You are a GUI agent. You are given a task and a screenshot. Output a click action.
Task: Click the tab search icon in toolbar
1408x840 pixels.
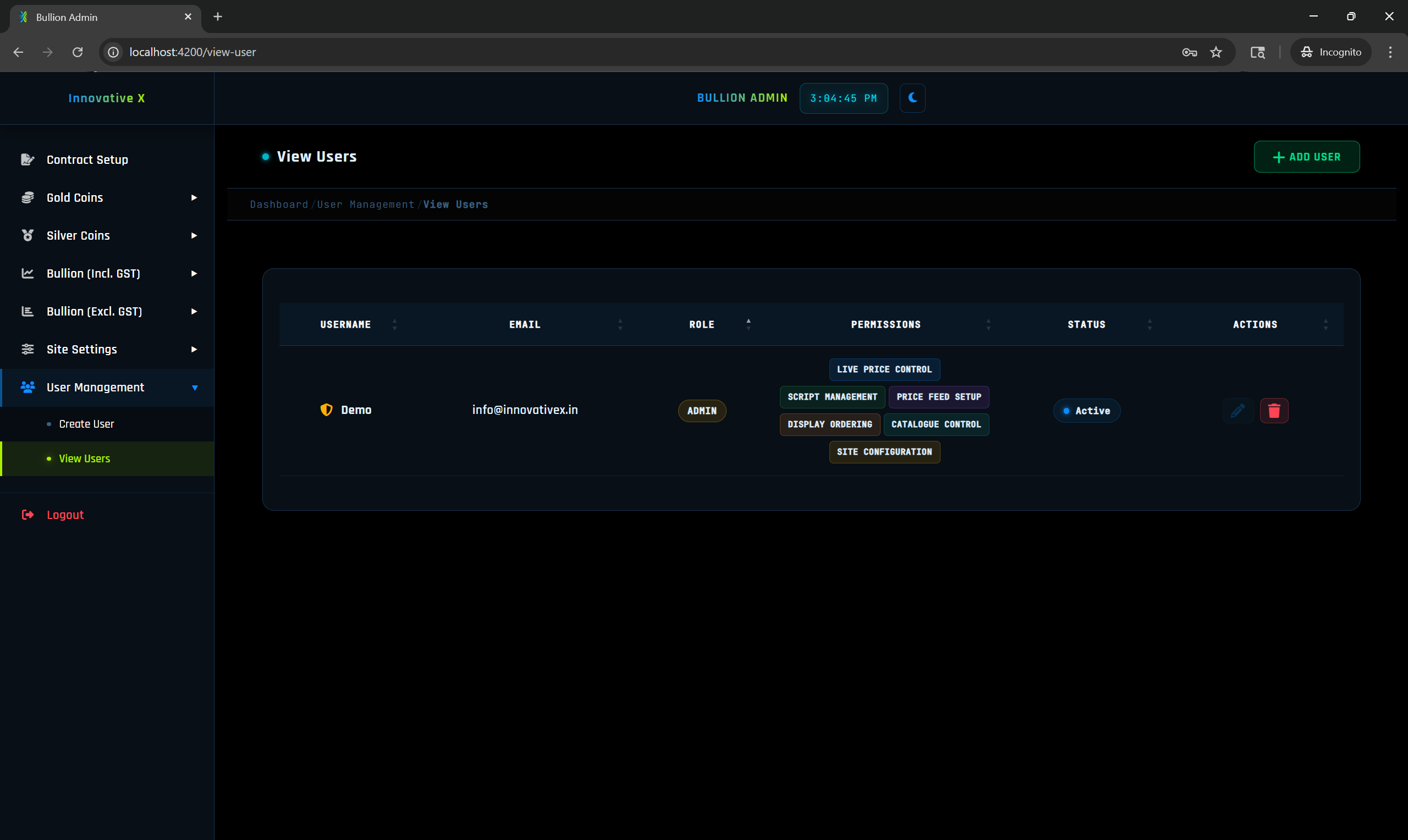(1257, 52)
